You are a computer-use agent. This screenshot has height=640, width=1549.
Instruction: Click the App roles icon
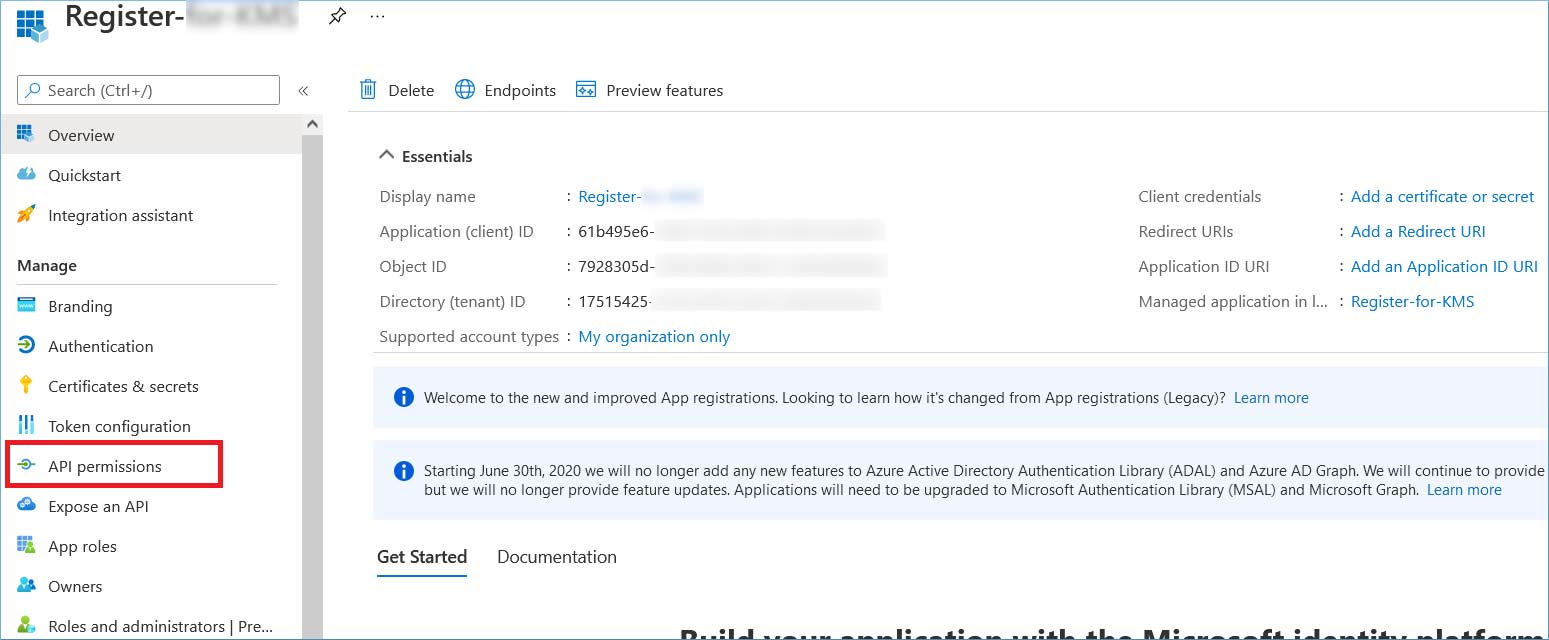click(26, 546)
